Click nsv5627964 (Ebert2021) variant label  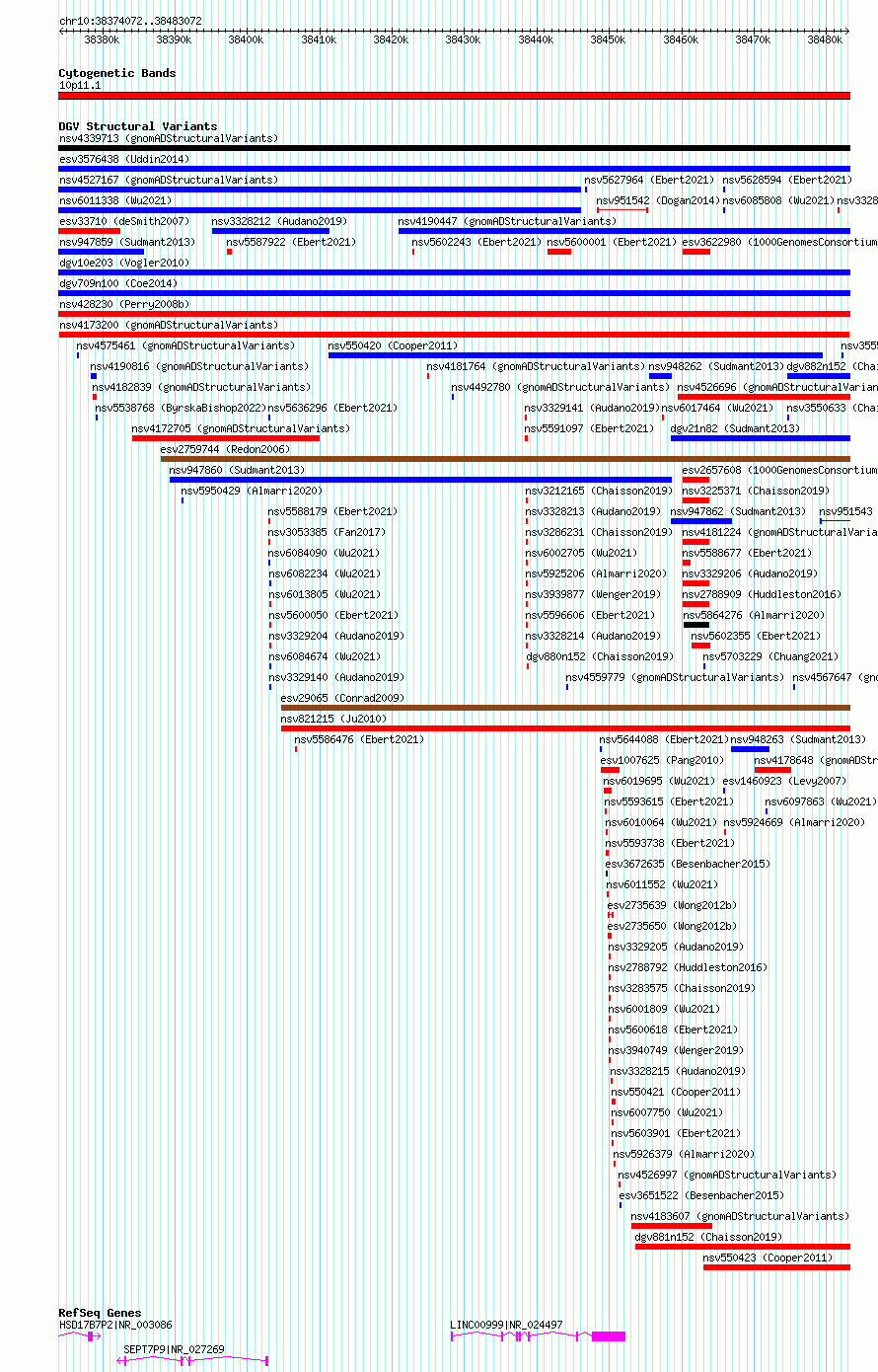tap(649, 180)
